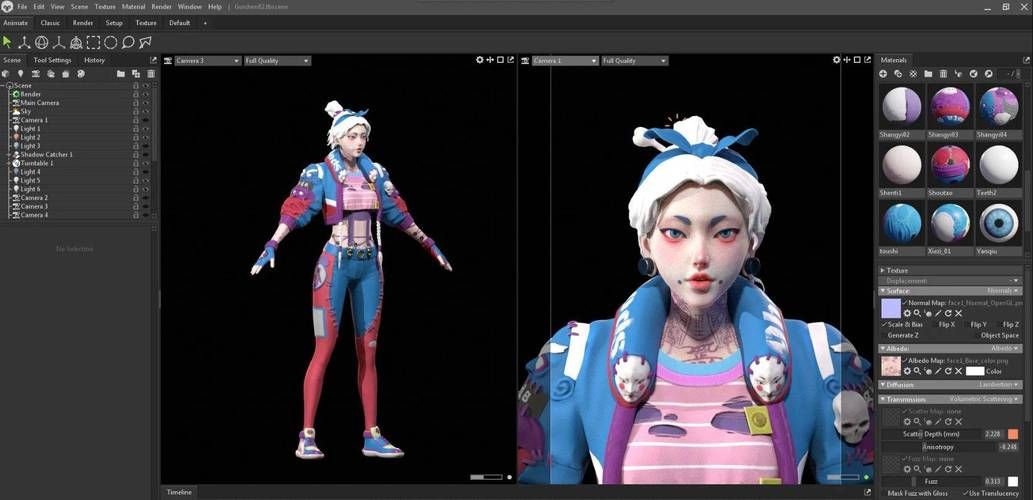
Task: Delete material using the trash icon
Action: coord(943,74)
